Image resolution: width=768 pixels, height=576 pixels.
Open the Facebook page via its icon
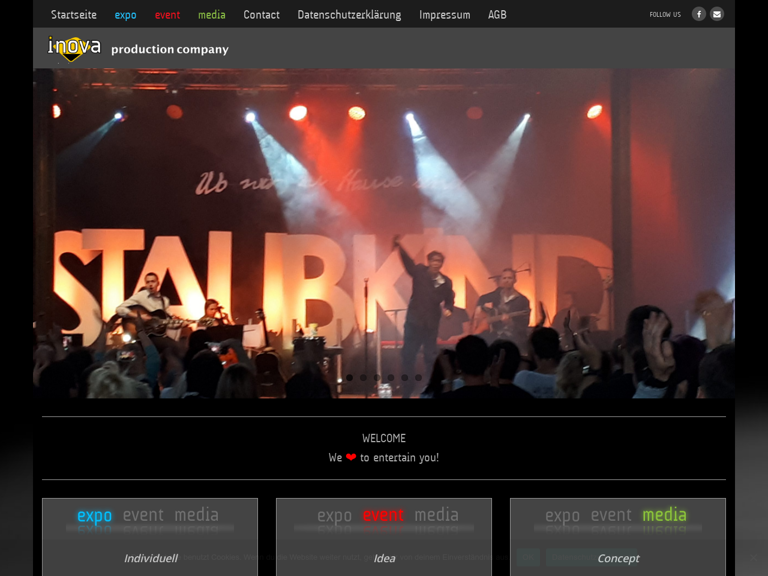[699, 14]
